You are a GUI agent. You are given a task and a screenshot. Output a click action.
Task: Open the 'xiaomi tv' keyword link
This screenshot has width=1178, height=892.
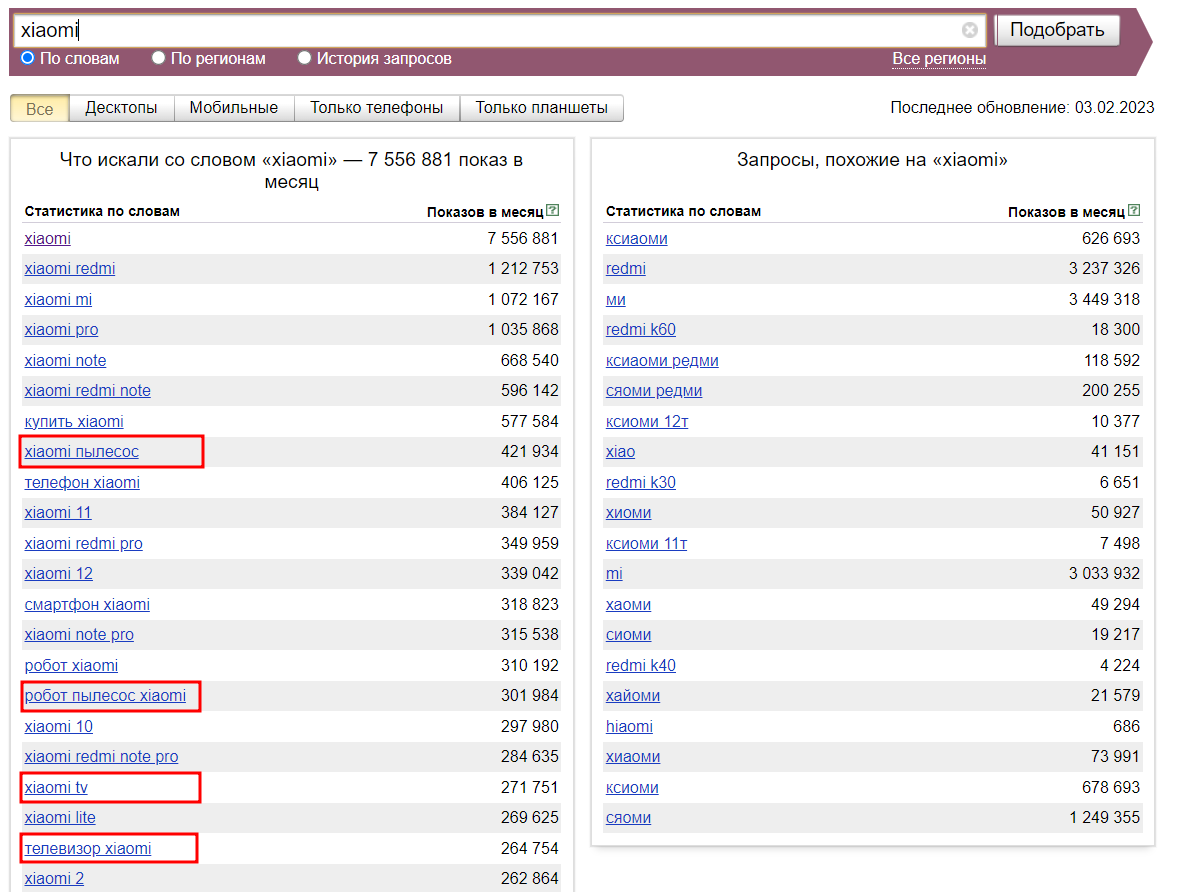tap(56, 788)
